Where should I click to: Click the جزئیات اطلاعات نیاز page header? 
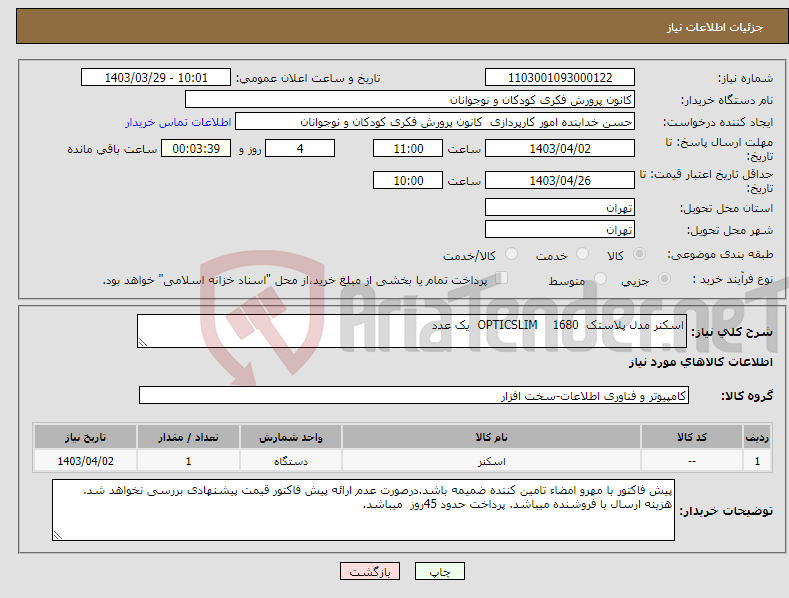715,27
